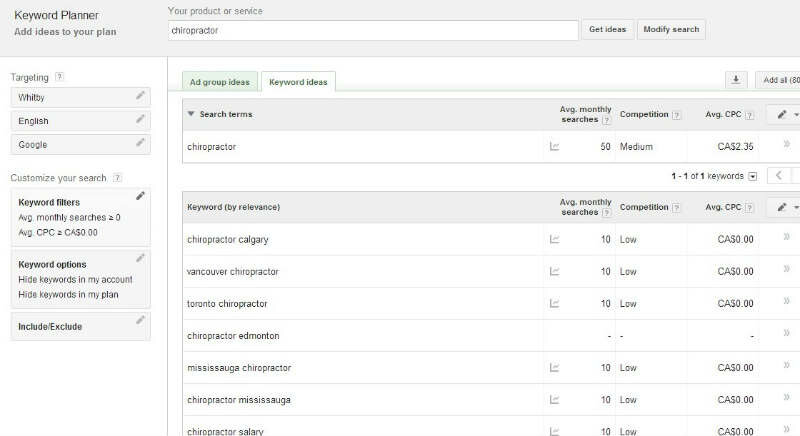Viewport: 800px width, 436px height.
Task: Click the download keyword ideas icon
Action: pyautogui.click(x=736, y=80)
